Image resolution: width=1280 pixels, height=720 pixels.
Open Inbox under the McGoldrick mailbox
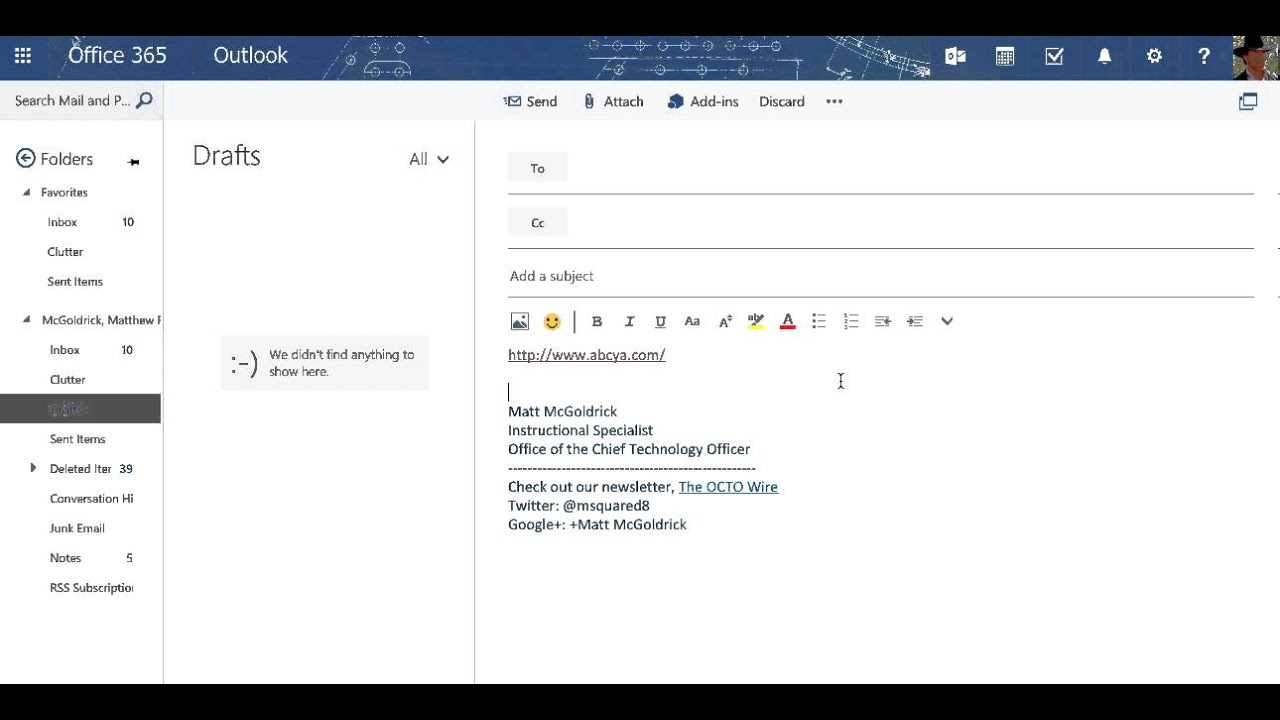[65, 350]
